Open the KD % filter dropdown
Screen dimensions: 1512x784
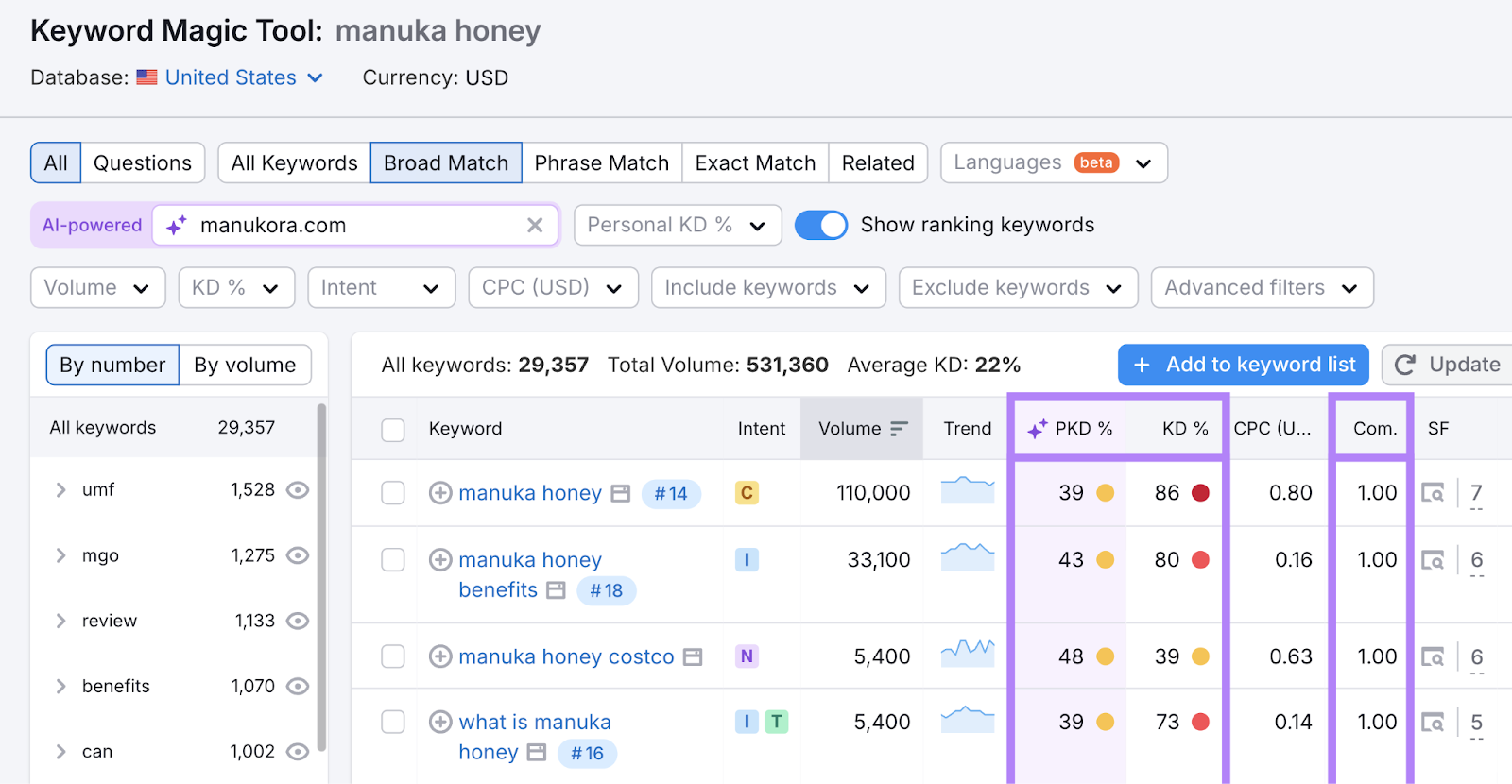236,287
